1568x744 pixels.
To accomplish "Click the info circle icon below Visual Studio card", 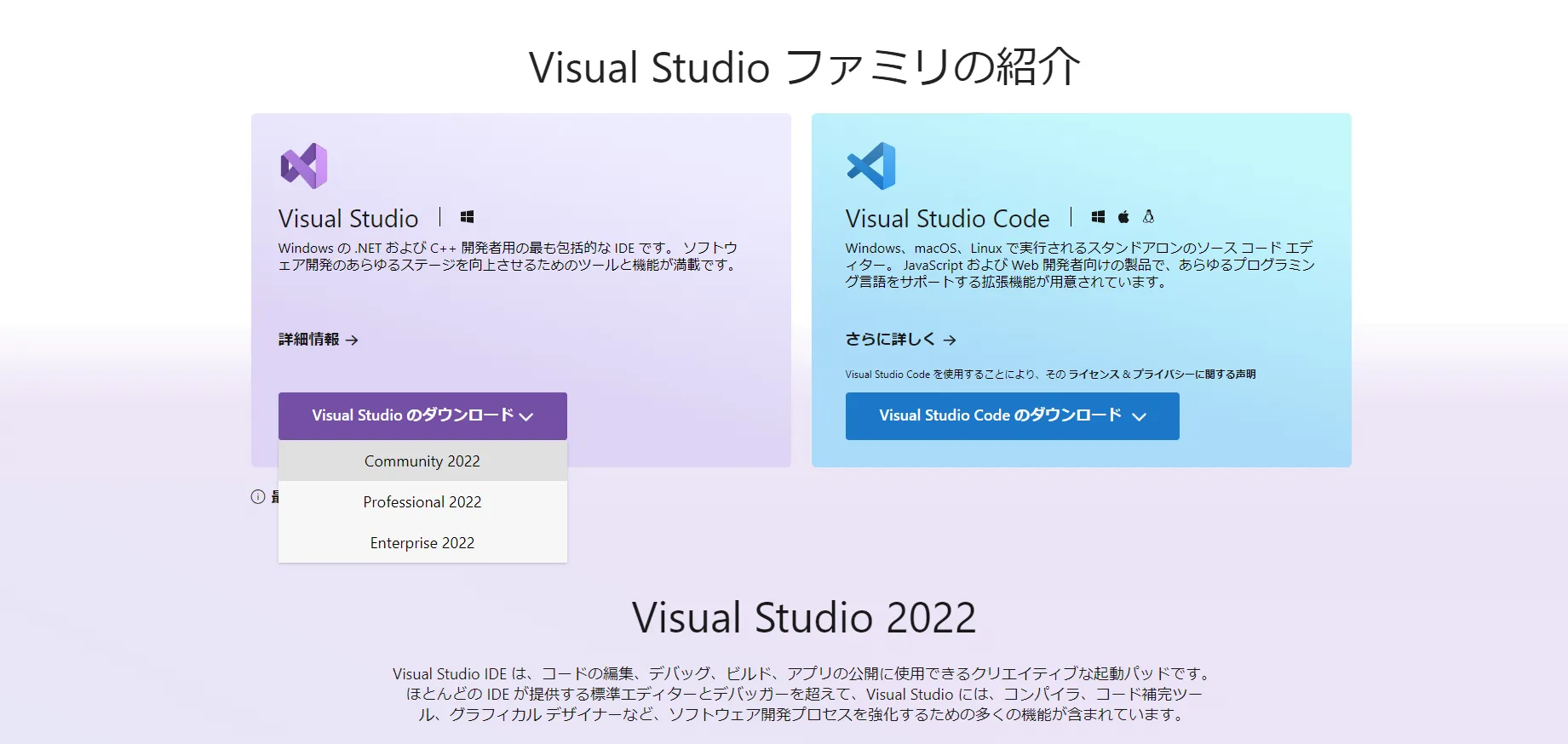I will click(258, 496).
